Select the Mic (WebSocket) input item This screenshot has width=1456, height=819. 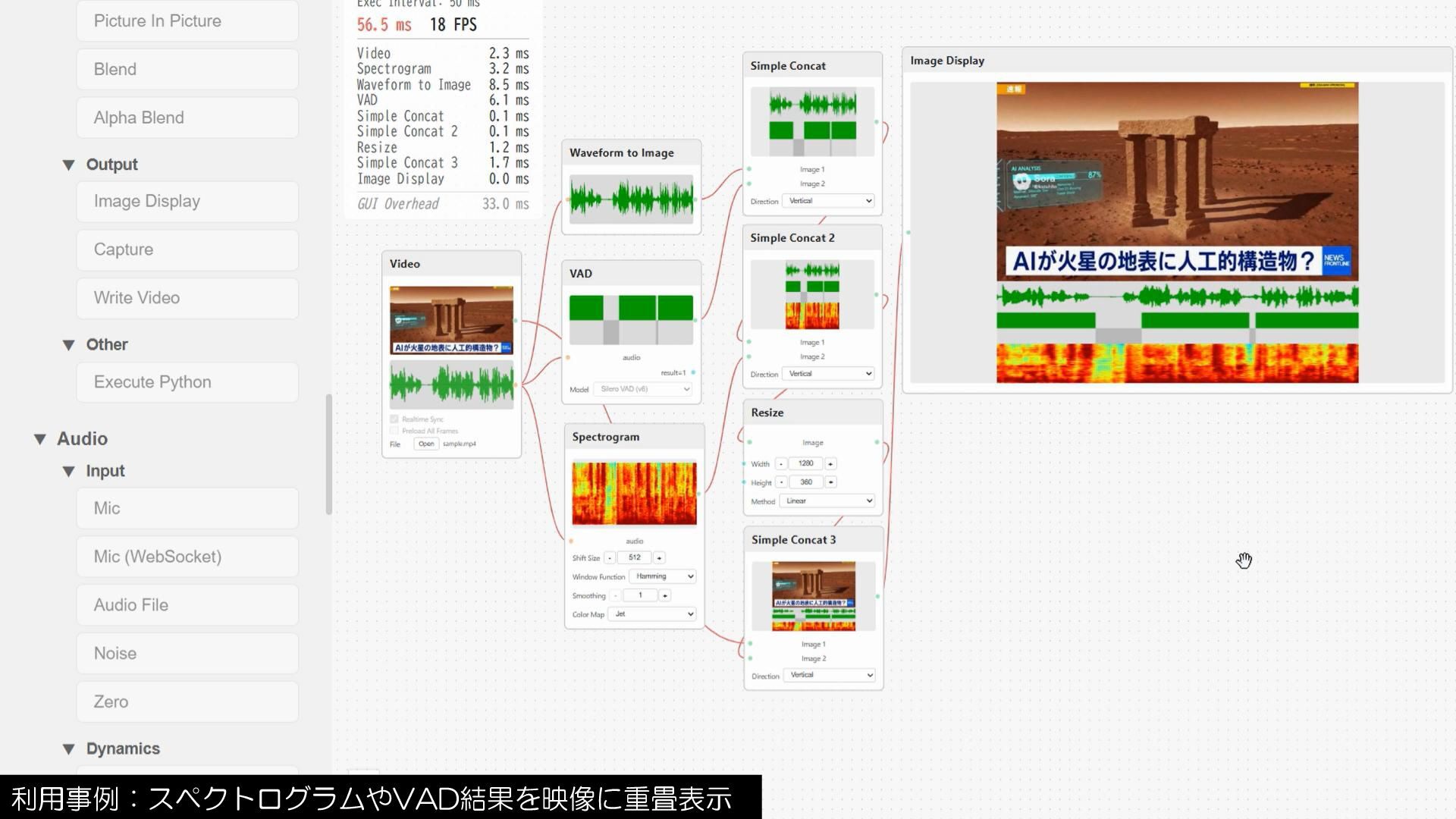point(187,557)
